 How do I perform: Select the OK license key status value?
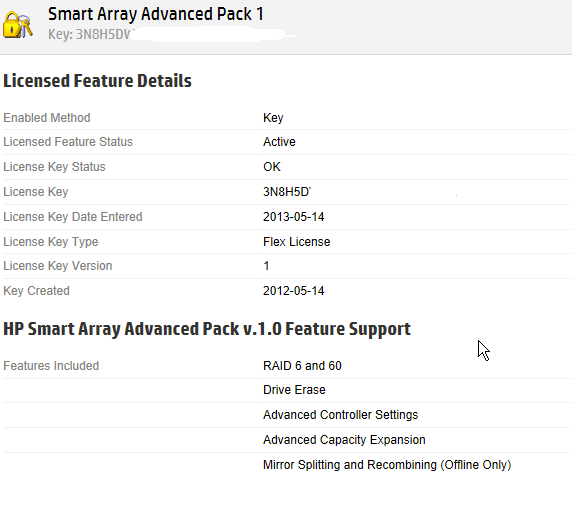coord(272,167)
